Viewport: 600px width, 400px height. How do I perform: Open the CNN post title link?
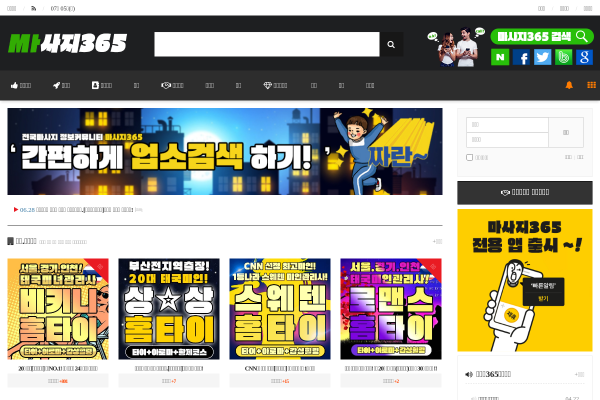point(280,368)
